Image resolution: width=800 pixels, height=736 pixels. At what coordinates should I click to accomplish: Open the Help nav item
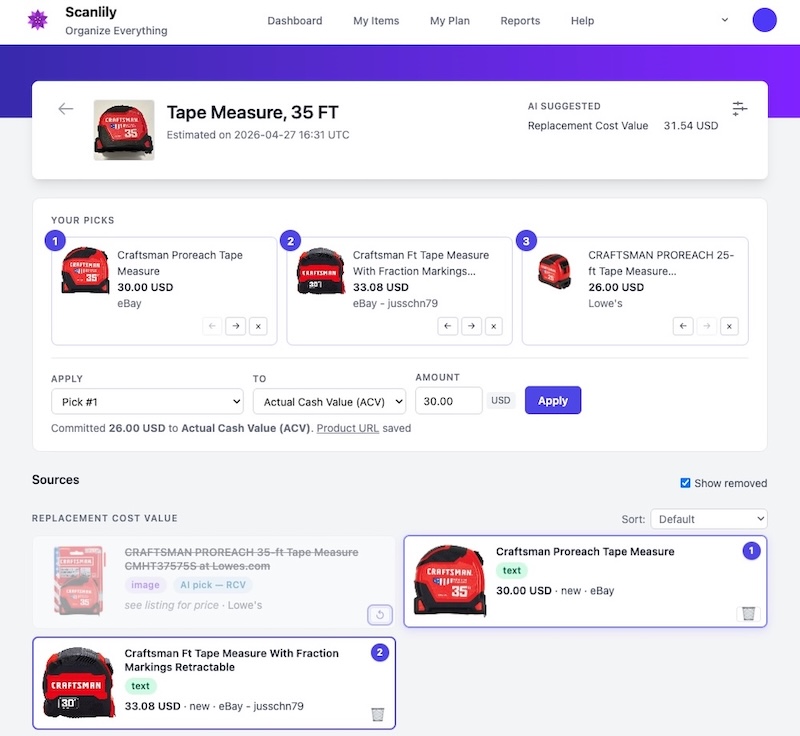coord(582,21)
